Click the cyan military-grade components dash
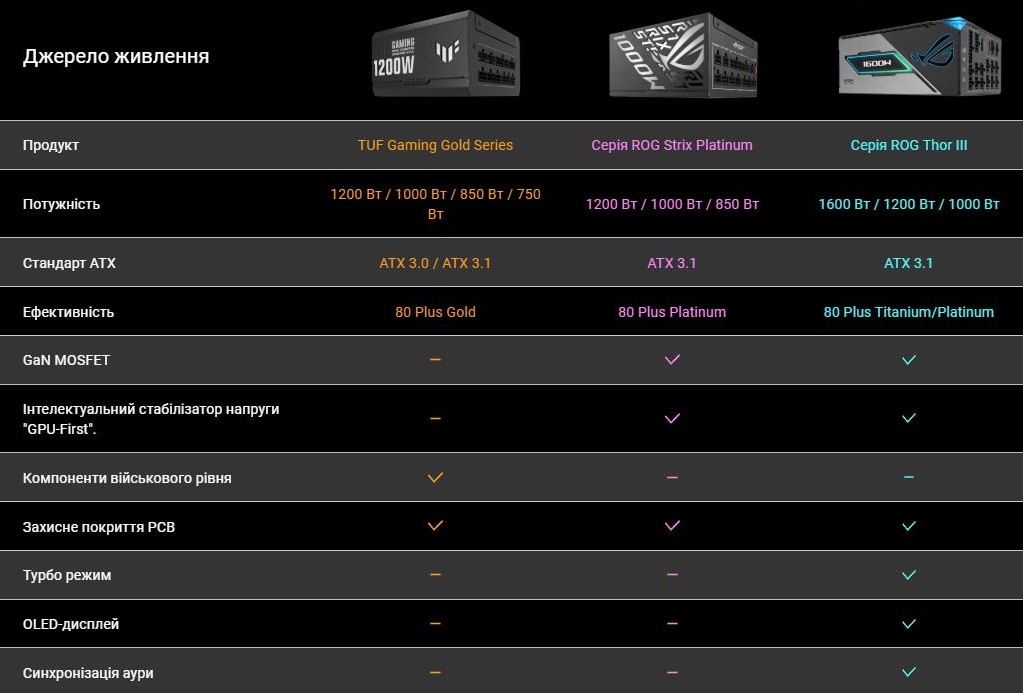Image resolution: width=1023 pixels, height=693 pixels. click(909, 478)
